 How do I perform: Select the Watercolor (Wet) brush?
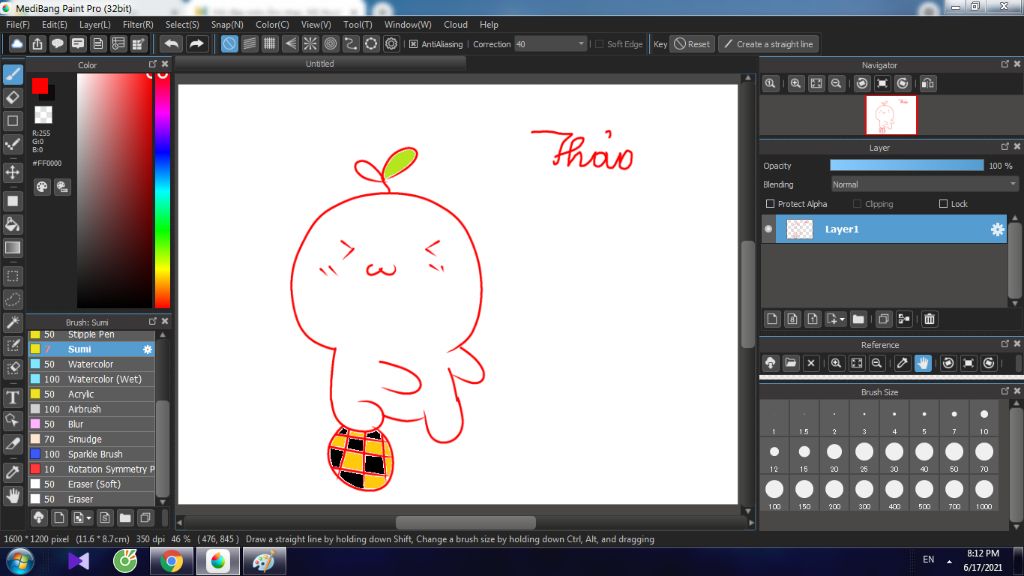[x=91, y=379]
